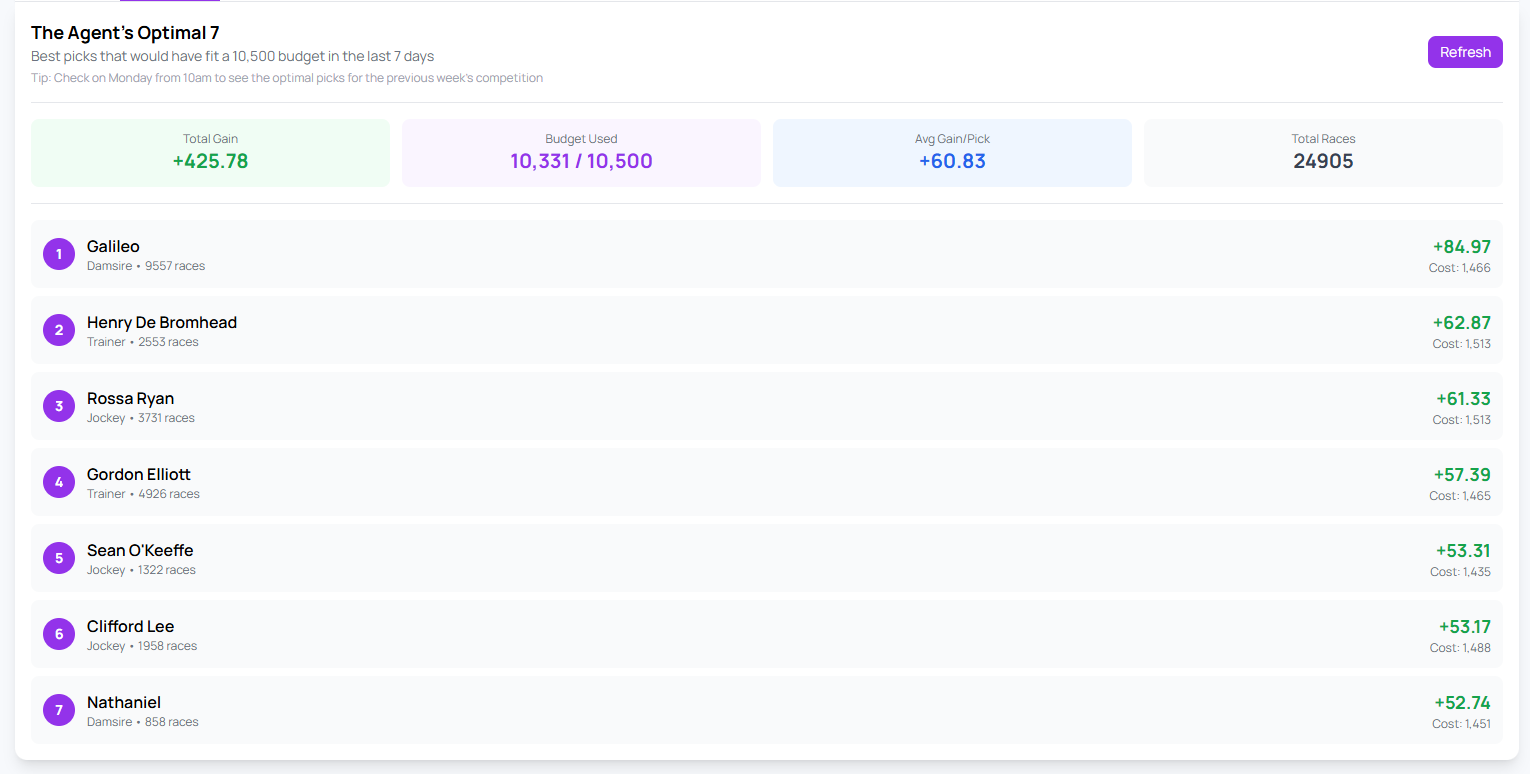
Task: Select the rank 4 badge beside Gordon Elliott
Action: pos(59,482)
